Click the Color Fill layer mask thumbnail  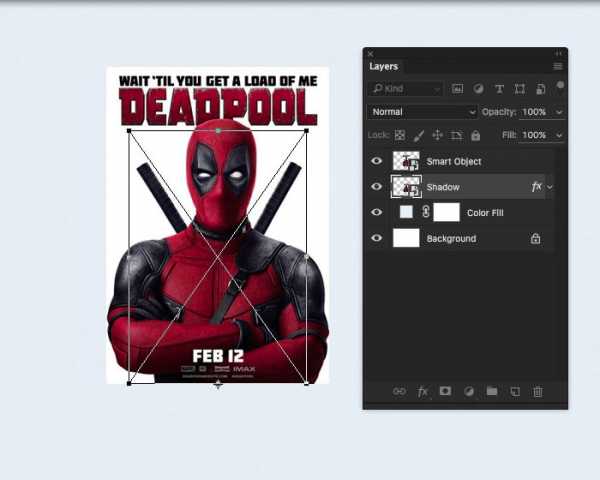pyautogui.click(x=446, y=212)
